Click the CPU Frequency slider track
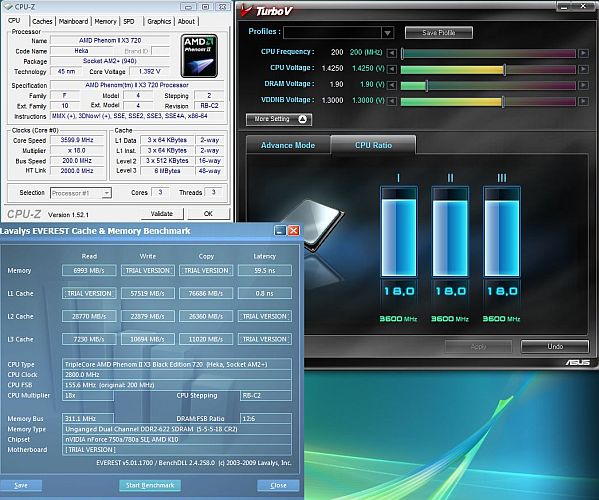 tap(488, 53)
